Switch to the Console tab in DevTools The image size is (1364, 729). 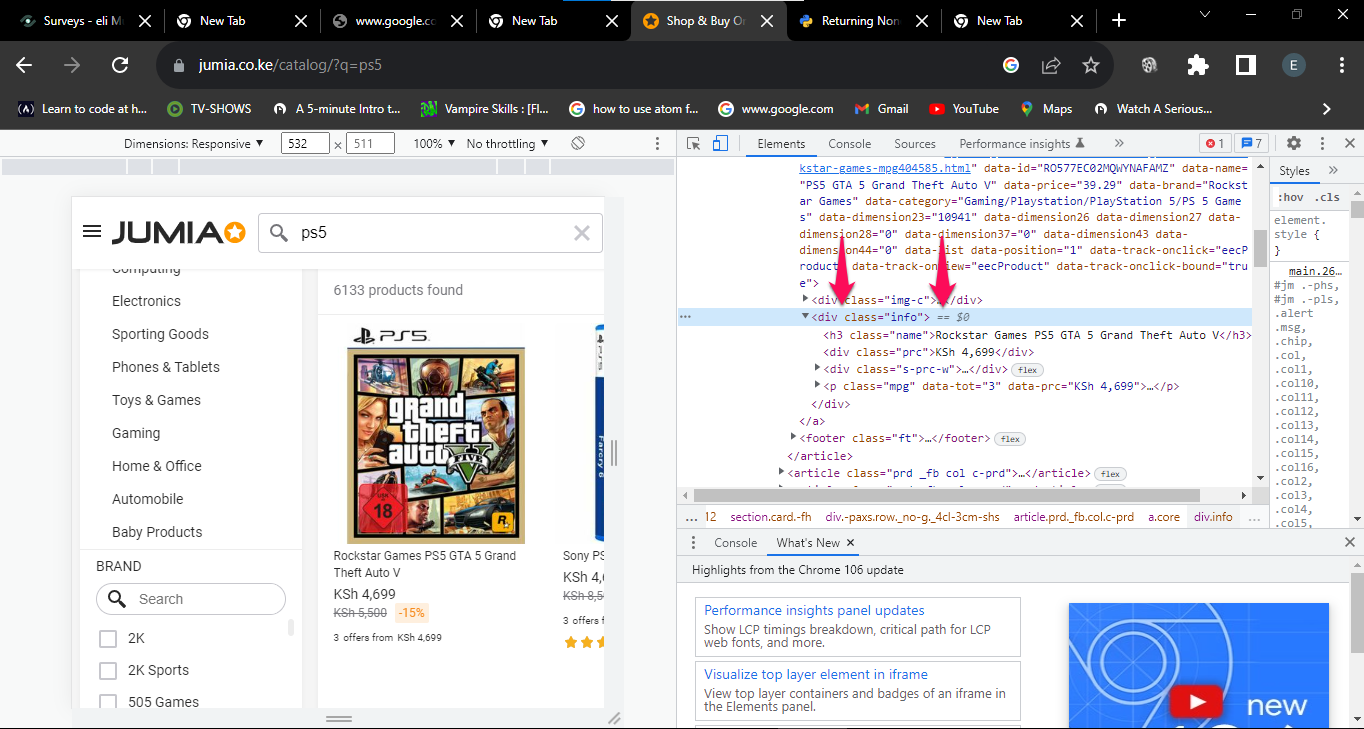[850, 143]
